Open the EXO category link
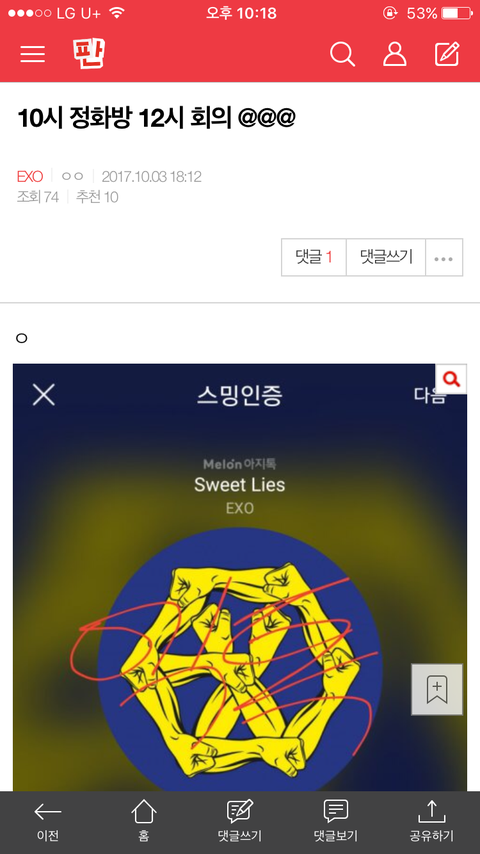480x854 pixels. [x=30, y=176]
